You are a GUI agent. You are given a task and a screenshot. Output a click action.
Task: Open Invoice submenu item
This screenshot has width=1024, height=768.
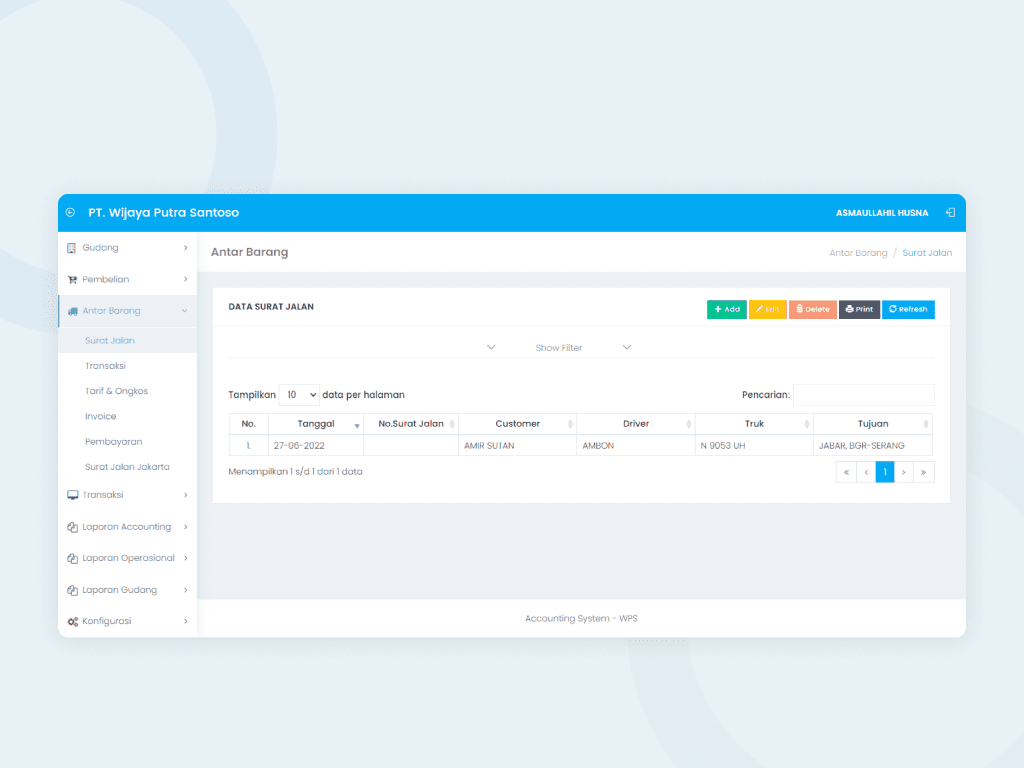(x=101, y=416)
